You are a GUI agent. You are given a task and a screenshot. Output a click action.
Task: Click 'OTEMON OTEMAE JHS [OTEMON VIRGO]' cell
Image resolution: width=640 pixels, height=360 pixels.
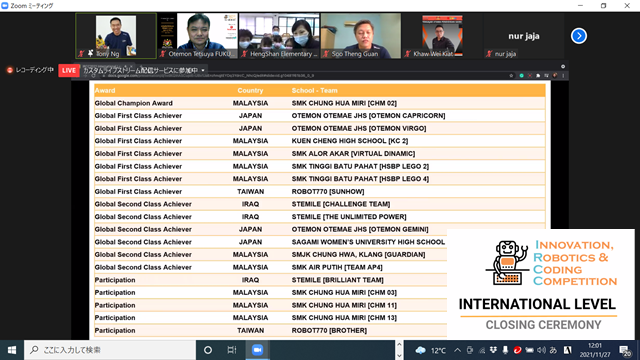[359, 129]
